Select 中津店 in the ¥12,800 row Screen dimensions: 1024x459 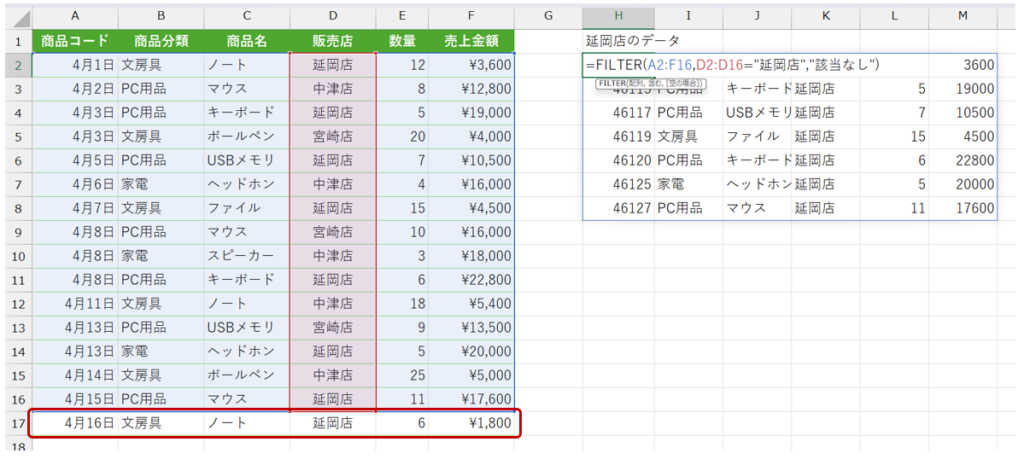tap(332, 89)
